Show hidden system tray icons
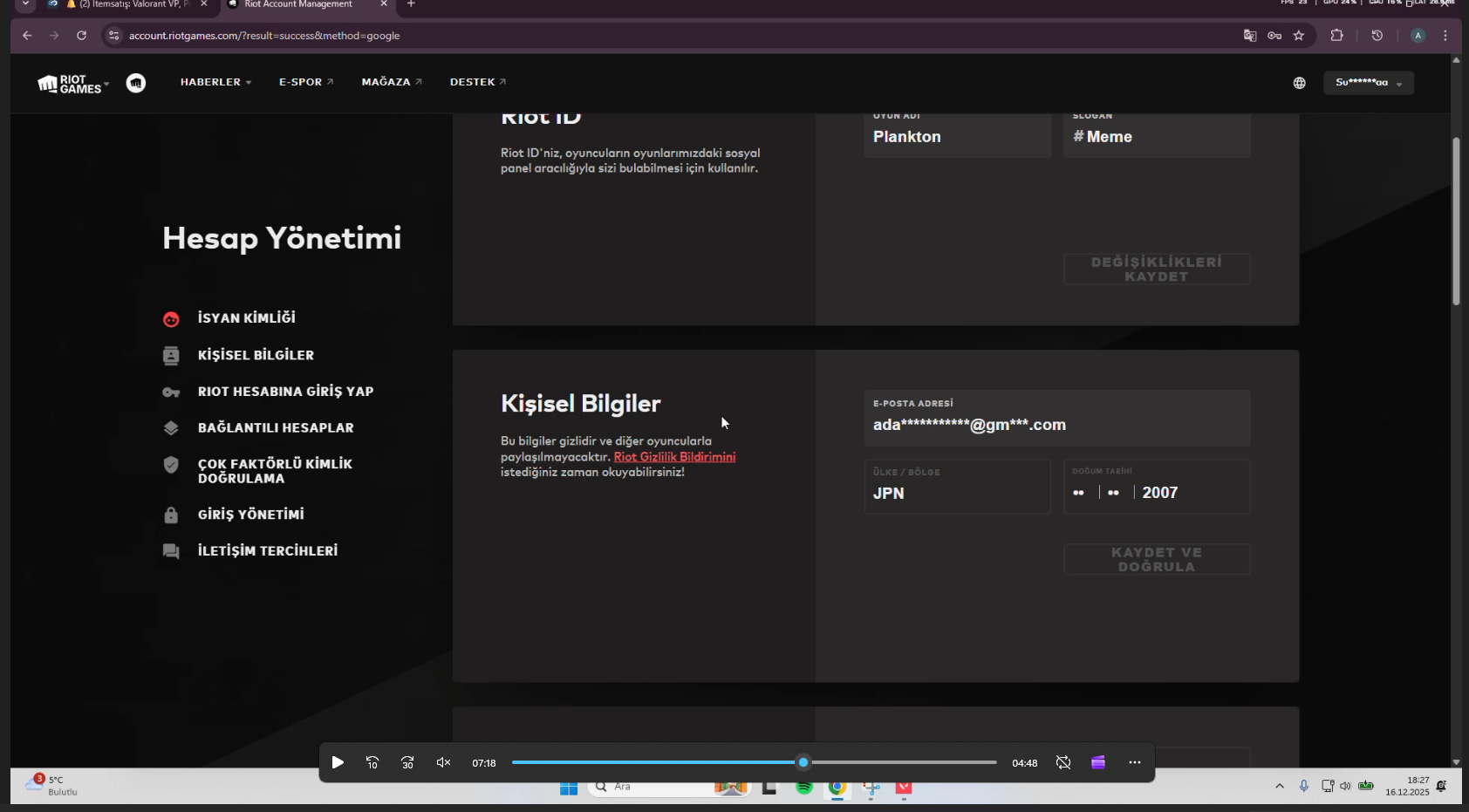This screenshot has width=1469, height=812. (1280, 787)
